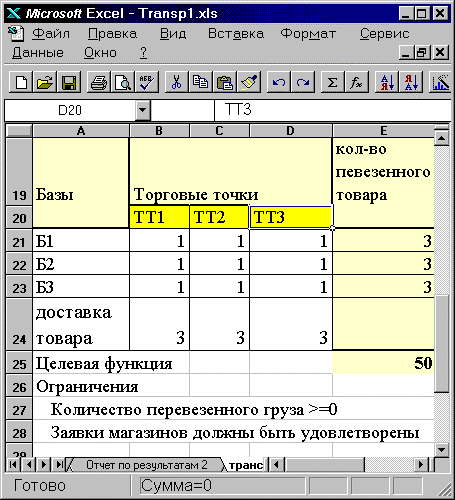Click the vertical scrollbar thumb
Screen dimensions: 455x500
tap(442, 343)
